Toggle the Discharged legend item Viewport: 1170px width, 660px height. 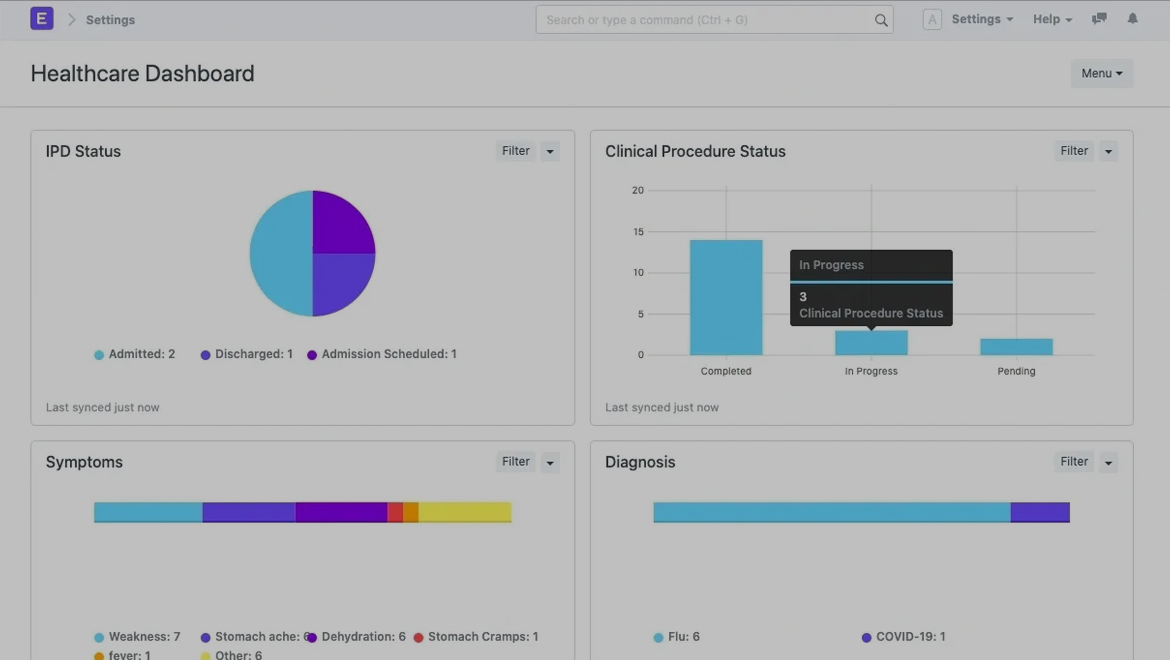tap(247, 354)
